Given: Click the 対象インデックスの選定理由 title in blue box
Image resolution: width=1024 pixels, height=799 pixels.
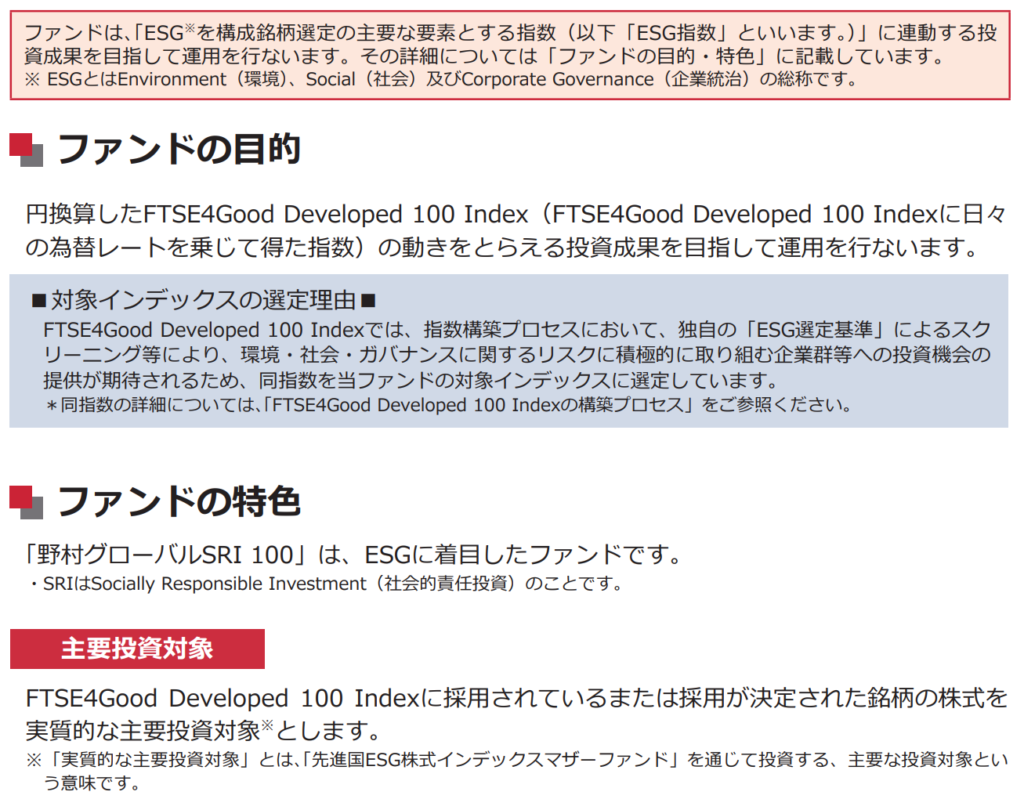Looking at the screenshot, I should [x=203, y=300].
